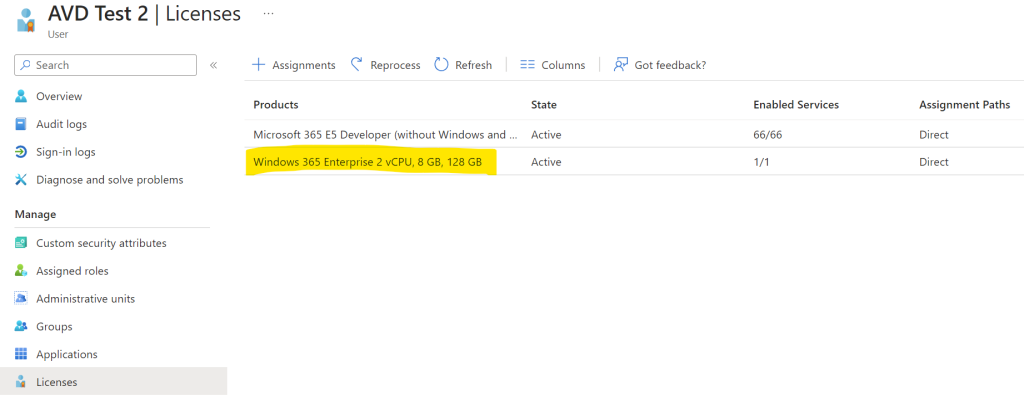Click the Administrative units icon
1024x396 pixels.
[21, 299]
